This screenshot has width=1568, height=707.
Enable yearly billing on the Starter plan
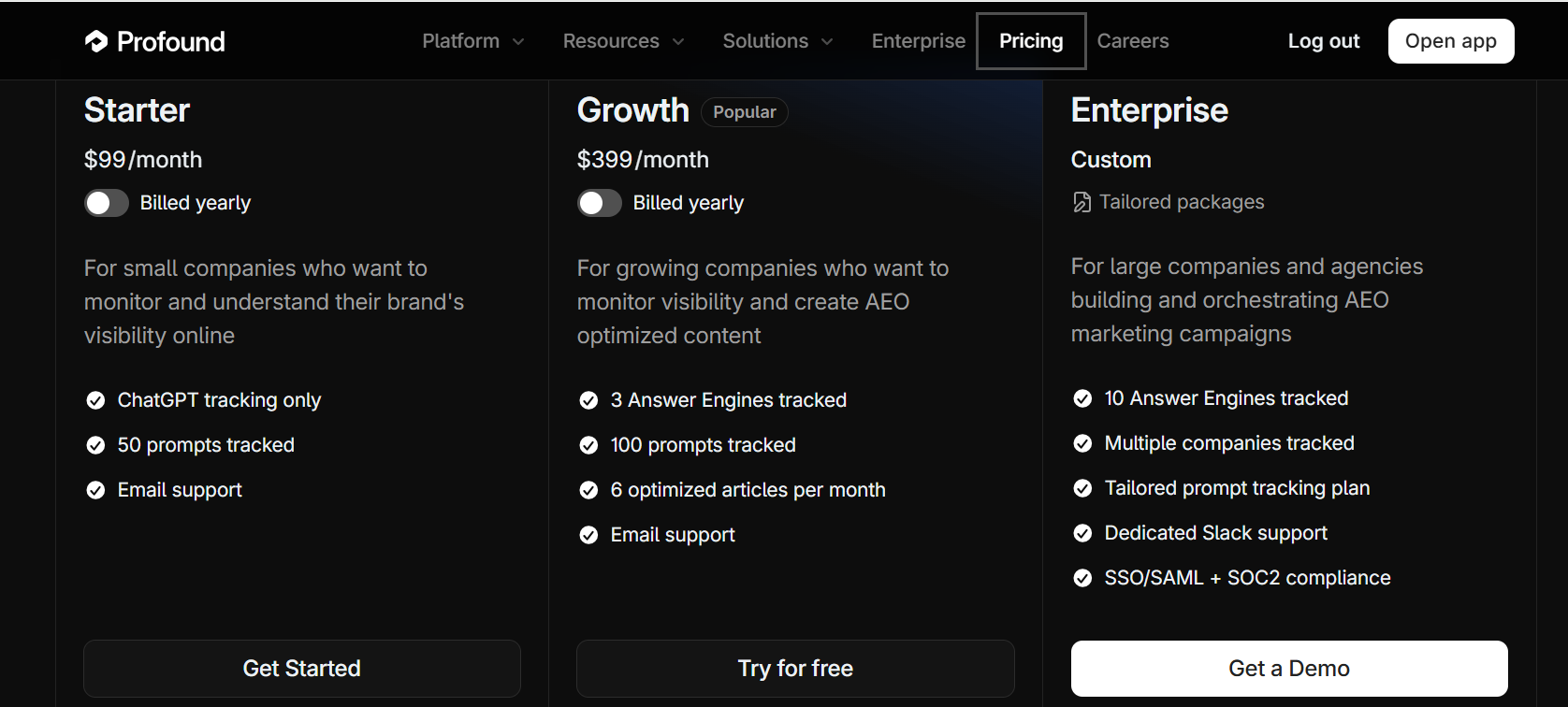106,202
